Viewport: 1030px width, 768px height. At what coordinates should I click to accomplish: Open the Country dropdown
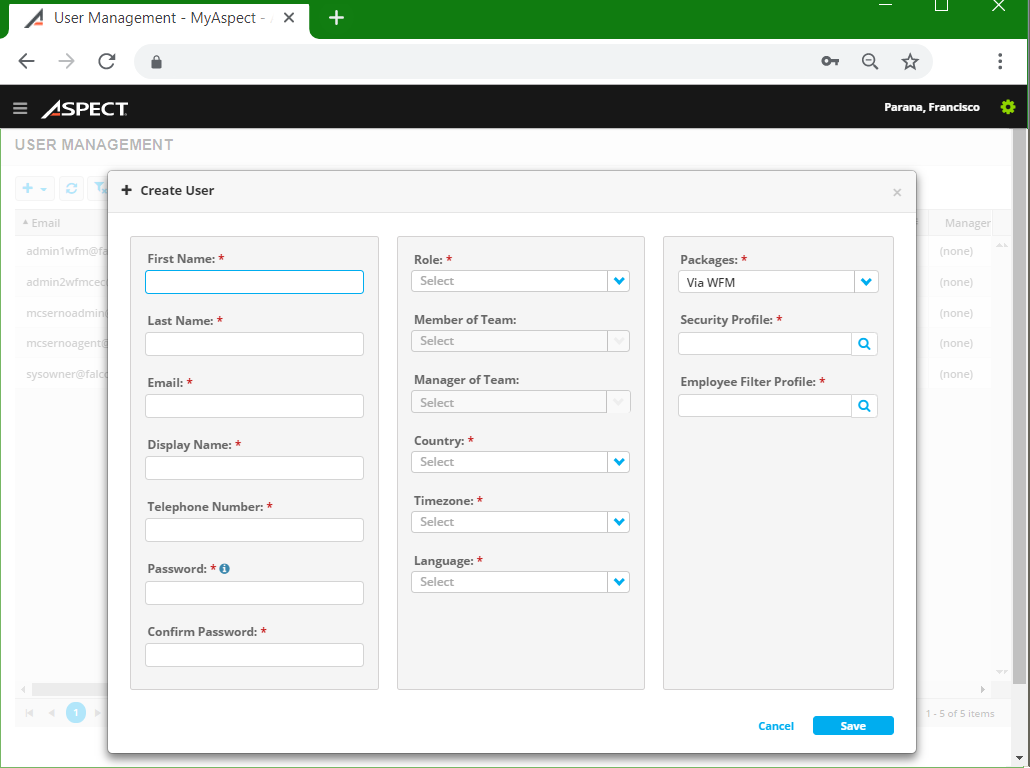point(619,461)
